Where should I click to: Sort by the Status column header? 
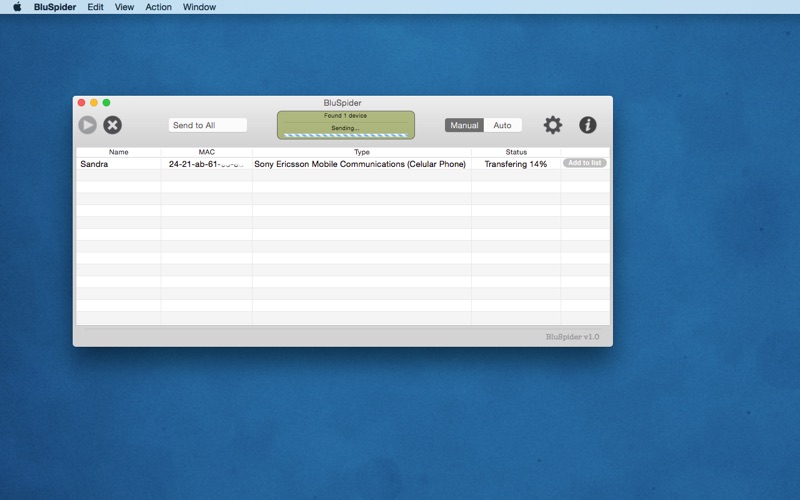tap(516, 152)
